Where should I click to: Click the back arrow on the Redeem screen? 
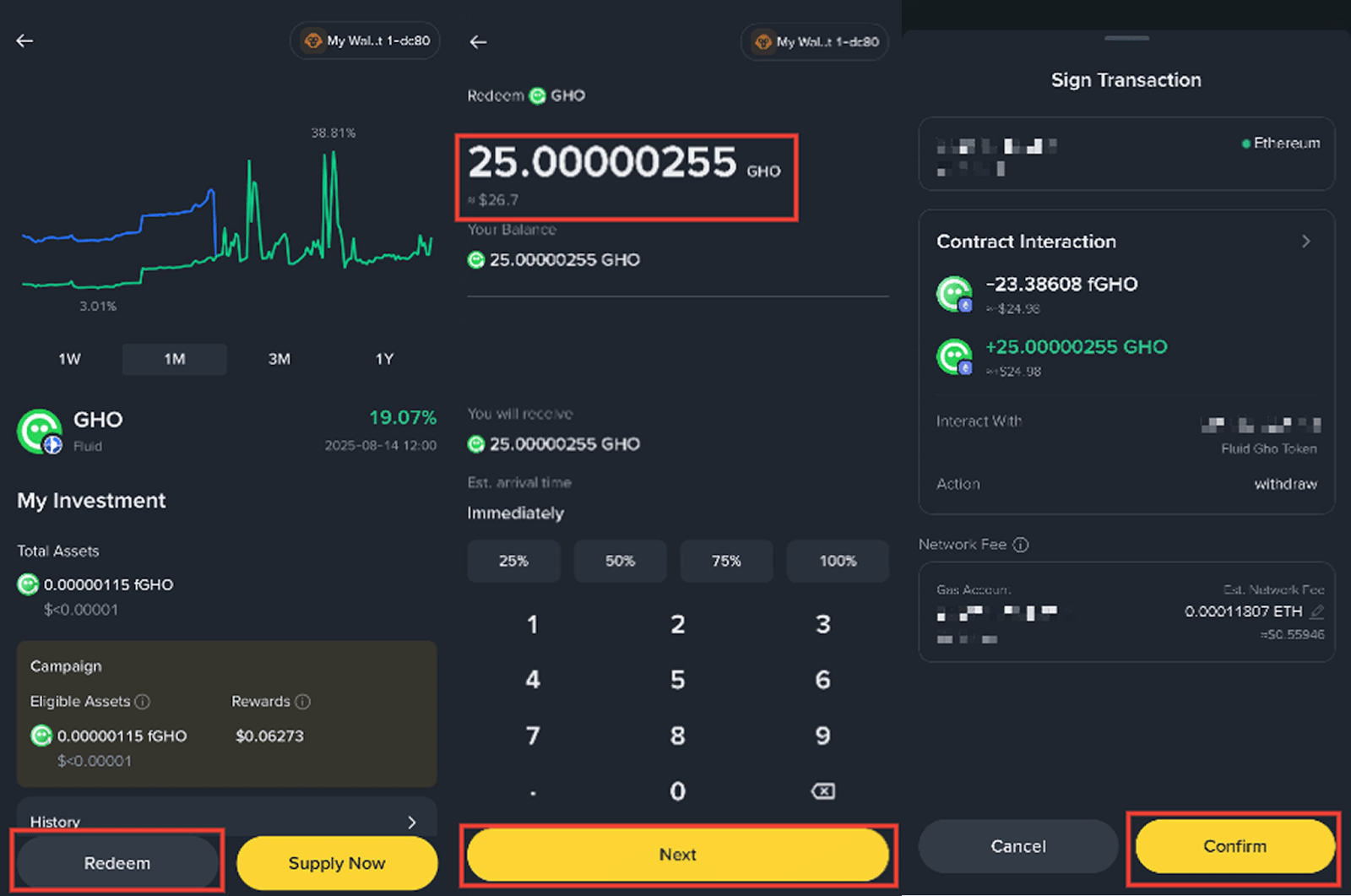[478, 41]
